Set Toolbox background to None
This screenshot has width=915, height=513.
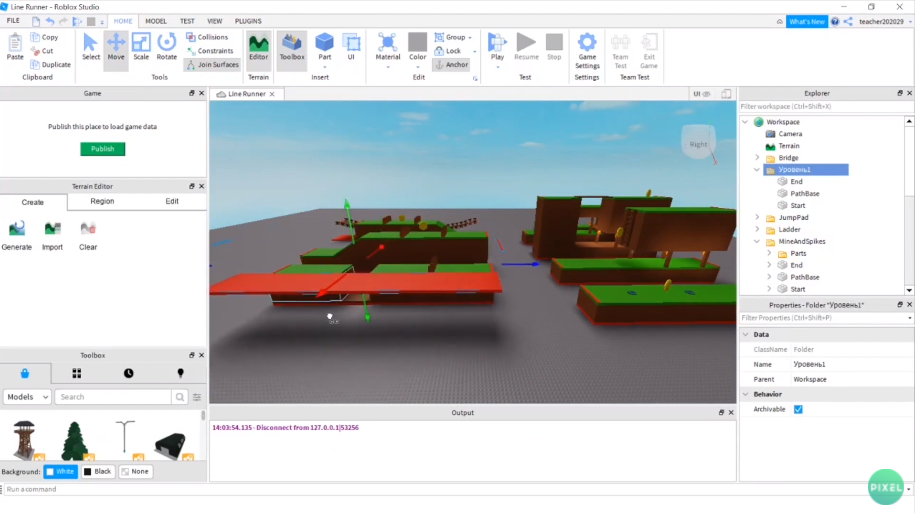pyautogui.click(x=135, y=472)
